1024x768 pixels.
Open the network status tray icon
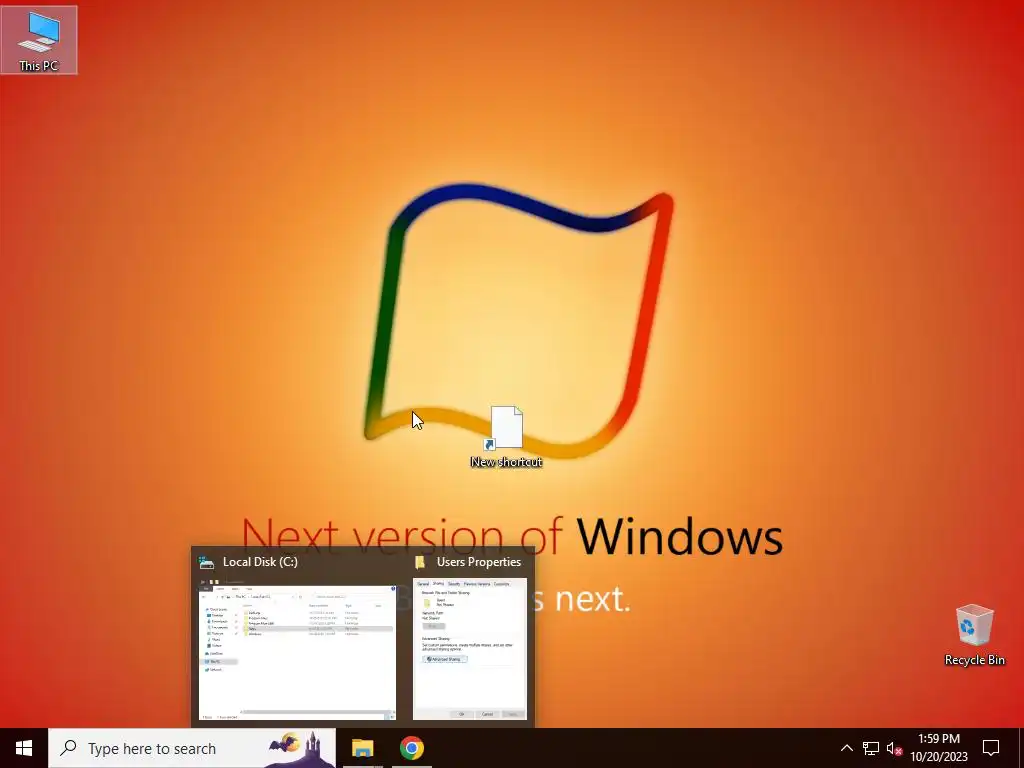click(871, 748)
